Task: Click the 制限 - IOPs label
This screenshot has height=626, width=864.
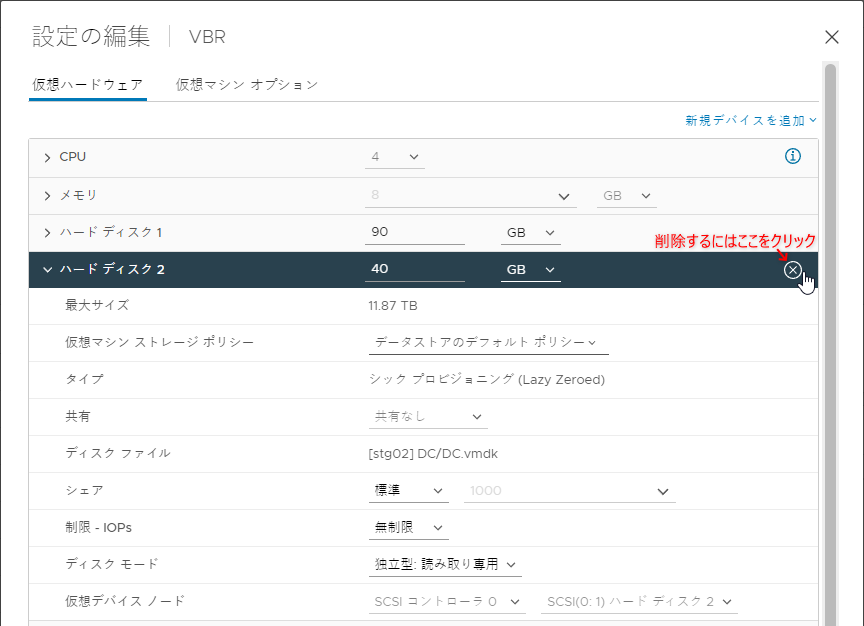Action: coord(99,527)
